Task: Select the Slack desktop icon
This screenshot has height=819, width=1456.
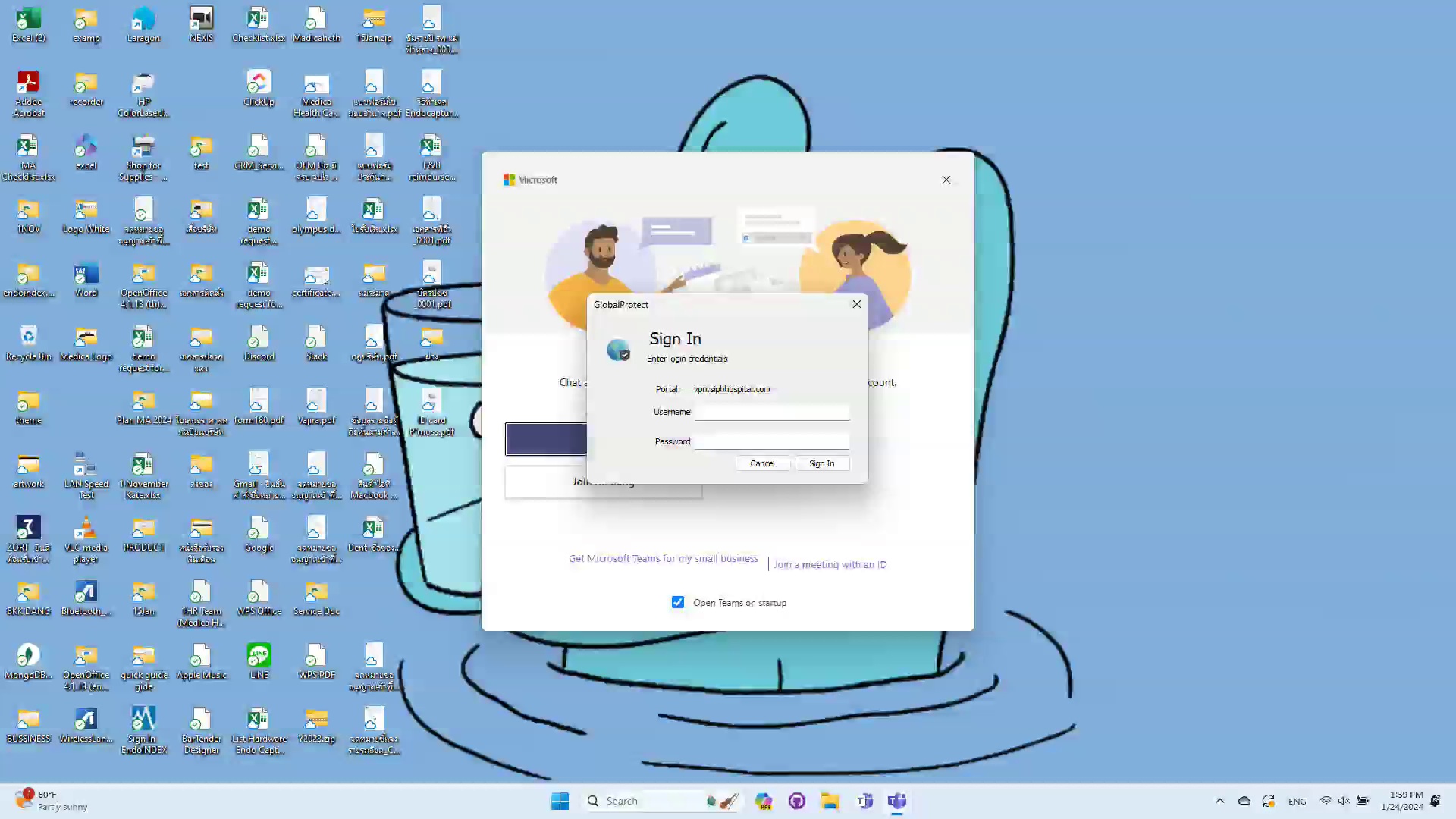Action: click(x=316, y=344)
